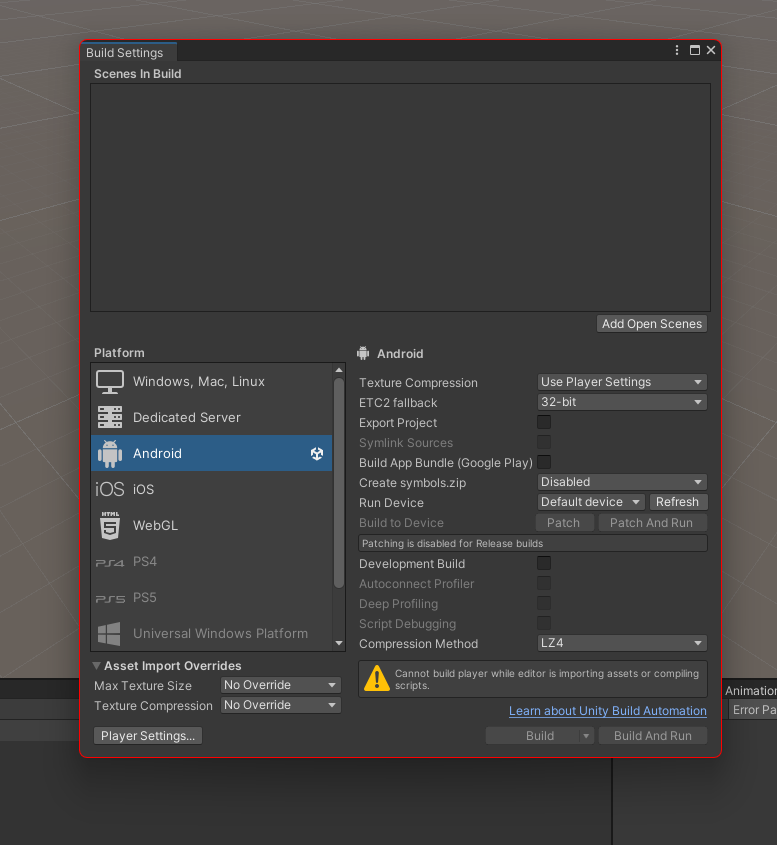Viewport: 777px width, 845px height.
Task: Select the Windows, Mac, Linux monitor icon
Action: coord(110,382)
